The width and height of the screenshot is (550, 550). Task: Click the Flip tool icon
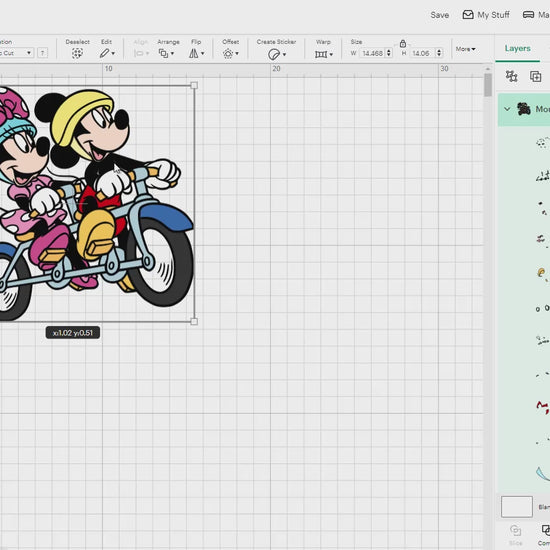(193, 53)
